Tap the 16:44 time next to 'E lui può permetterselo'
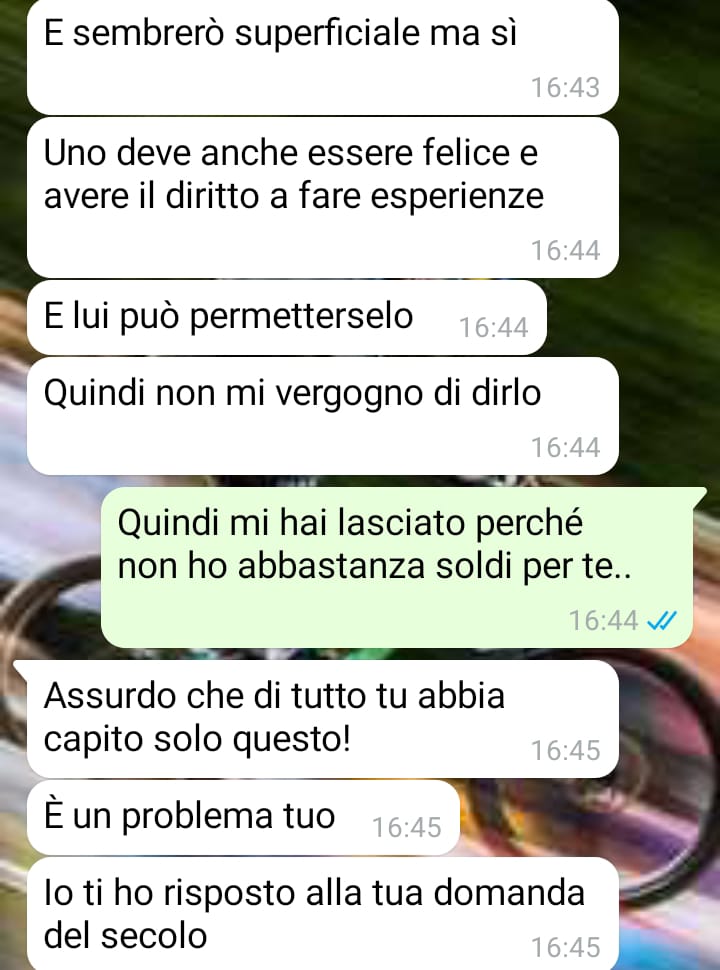Image resolution: width=720 pixels, height=970 pixels. point(493,327)
